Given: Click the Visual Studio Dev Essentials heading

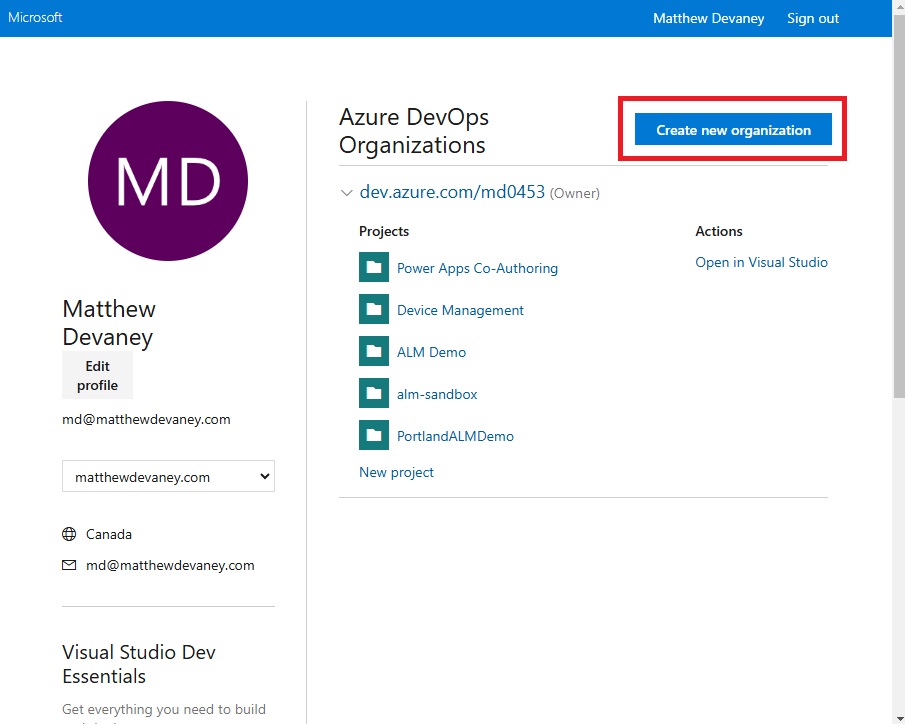Looking at the screenshot, I should [x=139, y=664].
